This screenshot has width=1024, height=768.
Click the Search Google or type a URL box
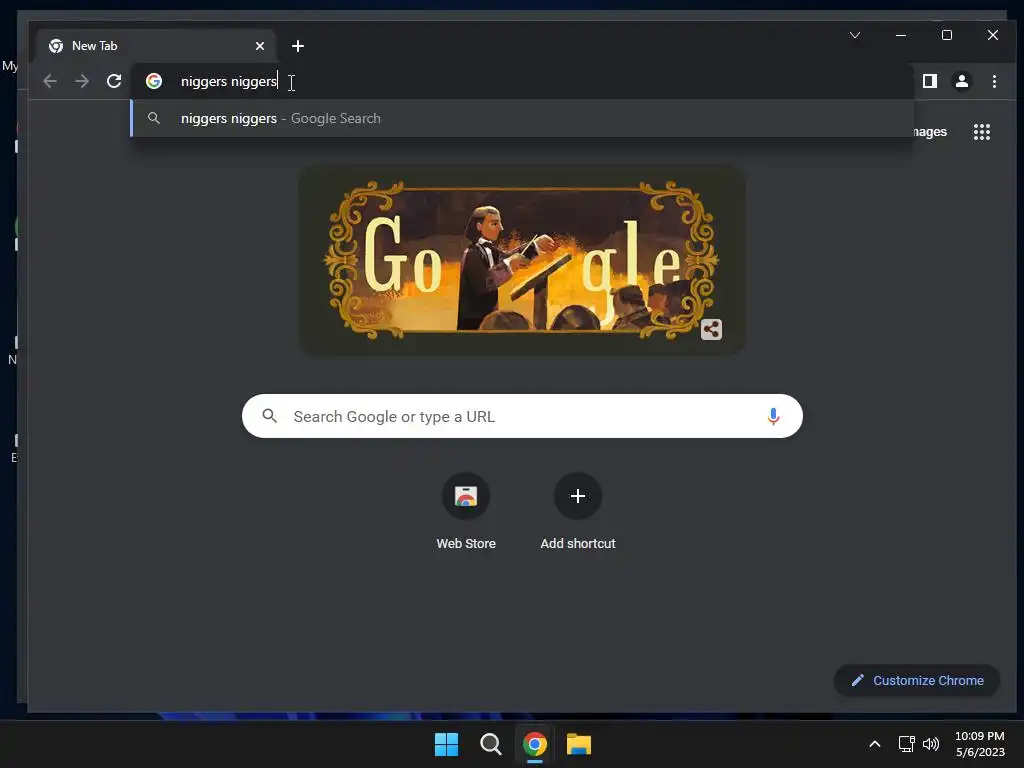tap(522, 416)
